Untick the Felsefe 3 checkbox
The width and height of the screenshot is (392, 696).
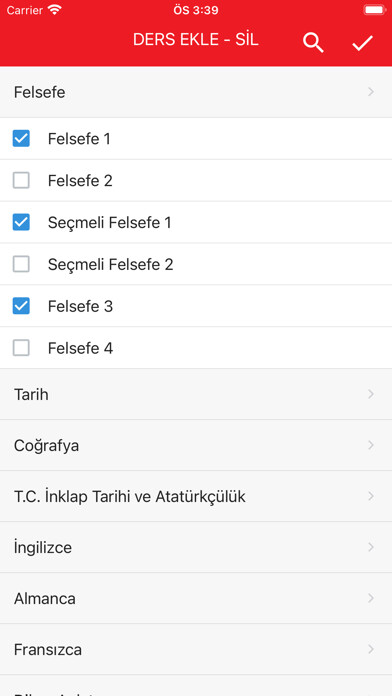pyautogui.click(x=21, y=306)
